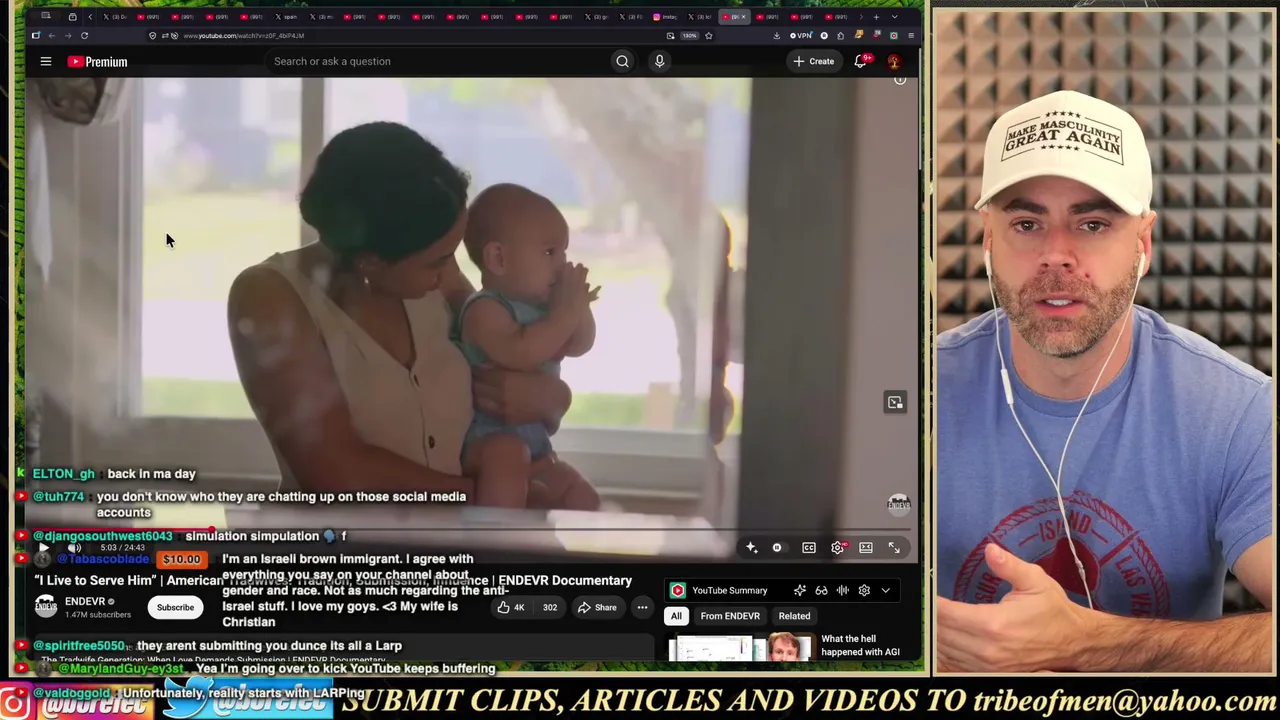
Task: Open the browser downloads icon
Action: pyautogui.click(x=776, y=36)
